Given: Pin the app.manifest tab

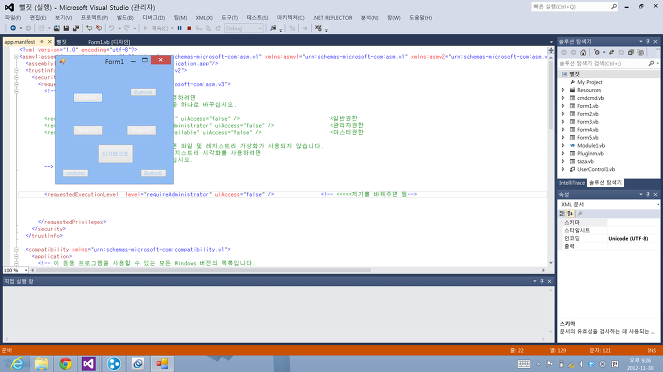Looking at the screenshot, I should [41, 42].
